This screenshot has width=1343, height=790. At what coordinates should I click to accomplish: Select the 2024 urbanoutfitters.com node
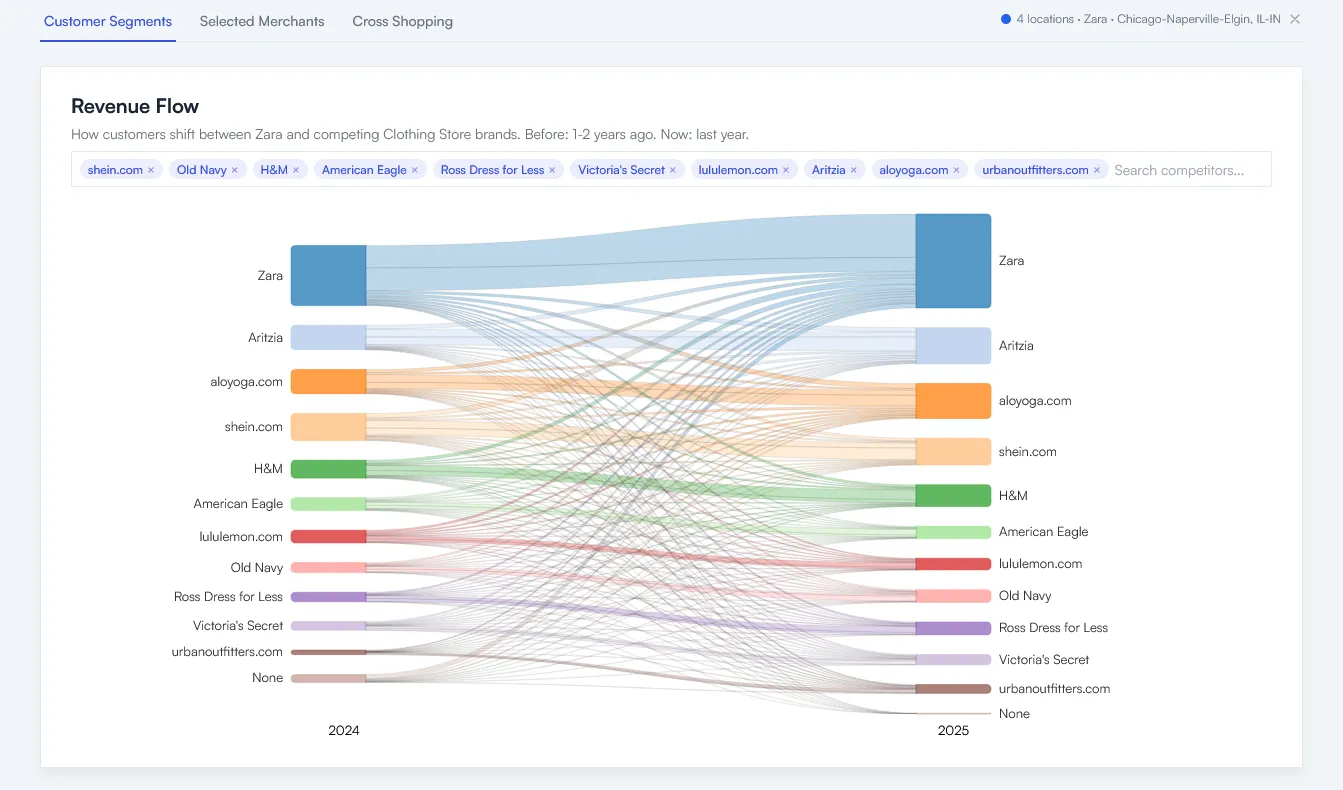pyautogui.click(x=328, y=652)
